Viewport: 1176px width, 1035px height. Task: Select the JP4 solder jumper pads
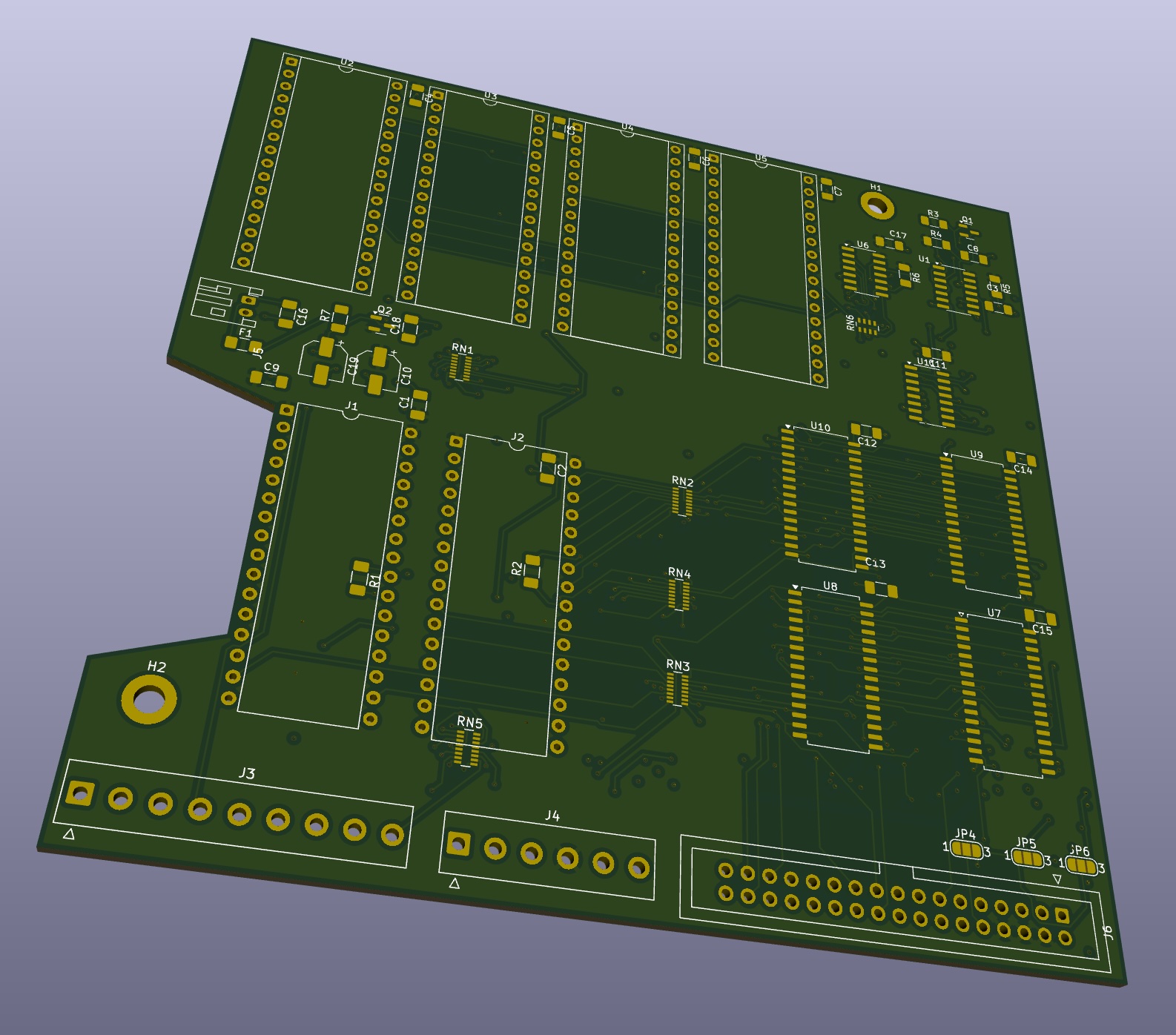coord(966,850)
